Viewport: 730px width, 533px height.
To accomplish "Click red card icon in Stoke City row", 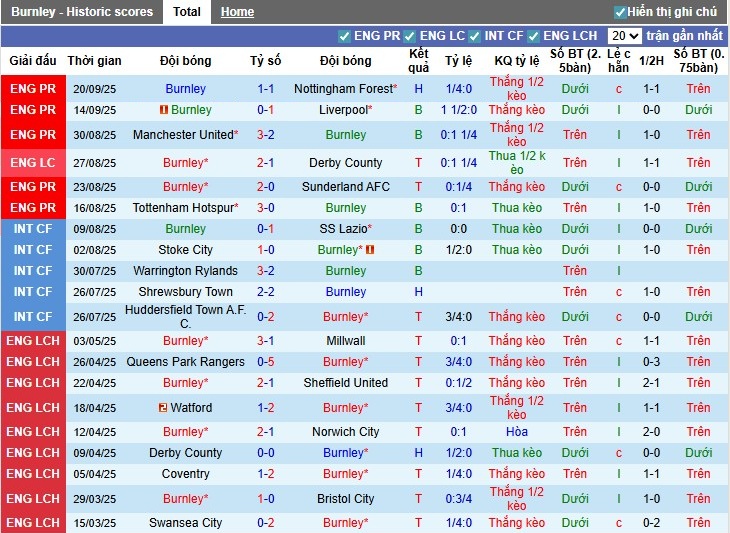I will 370,250.
